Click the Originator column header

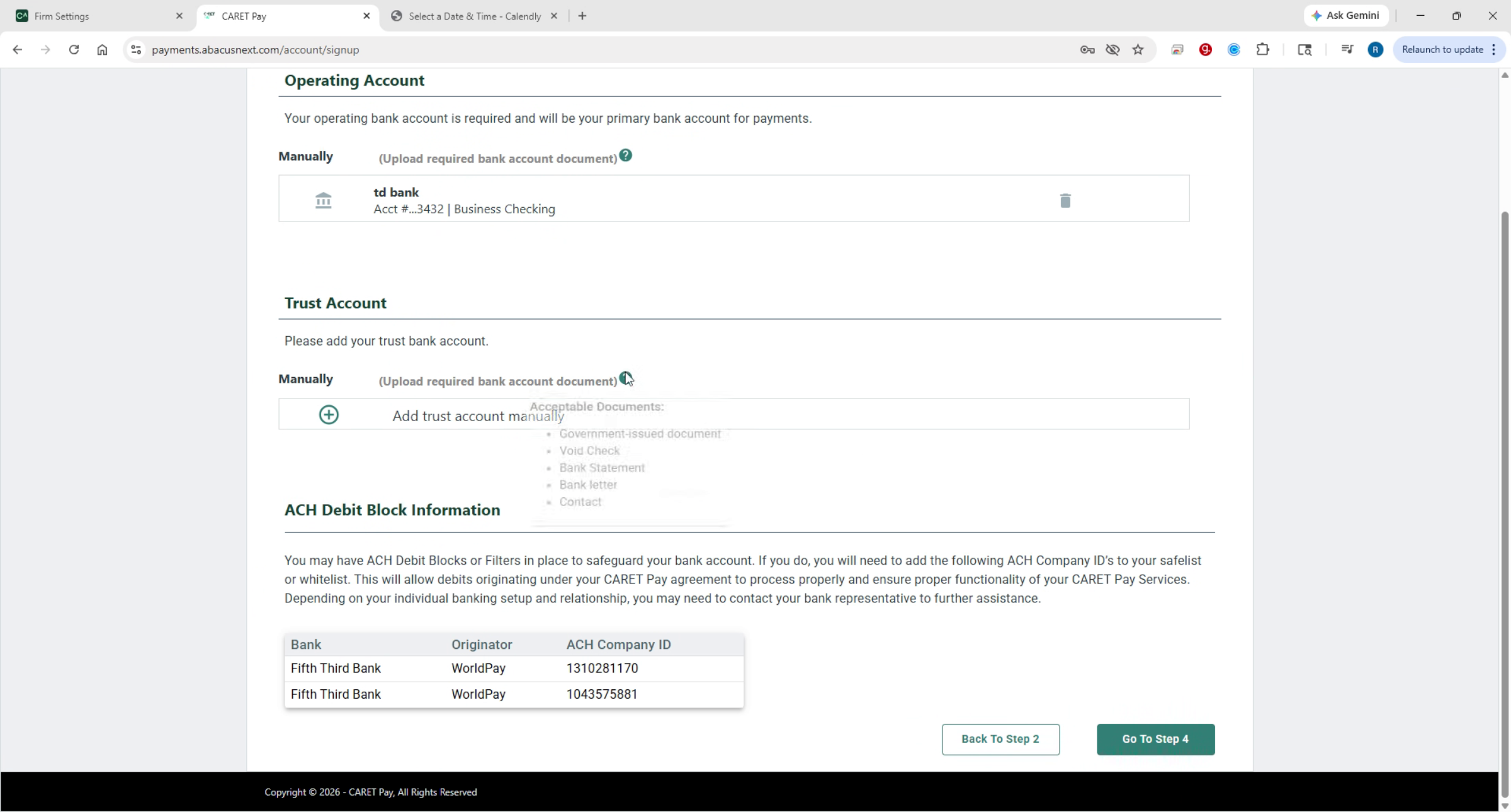pyautogui.click(x=482, y=645)
